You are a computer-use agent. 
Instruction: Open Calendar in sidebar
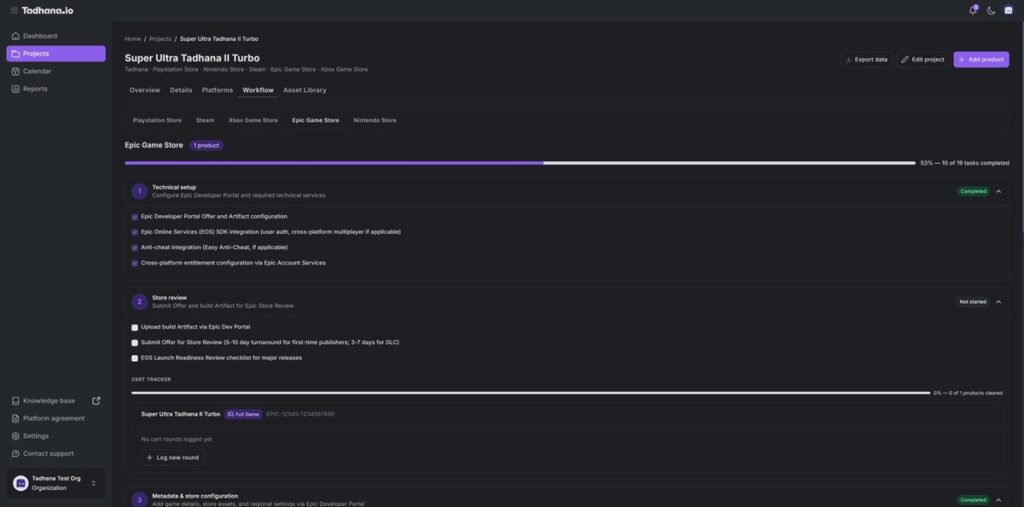[x=56, y=71]
